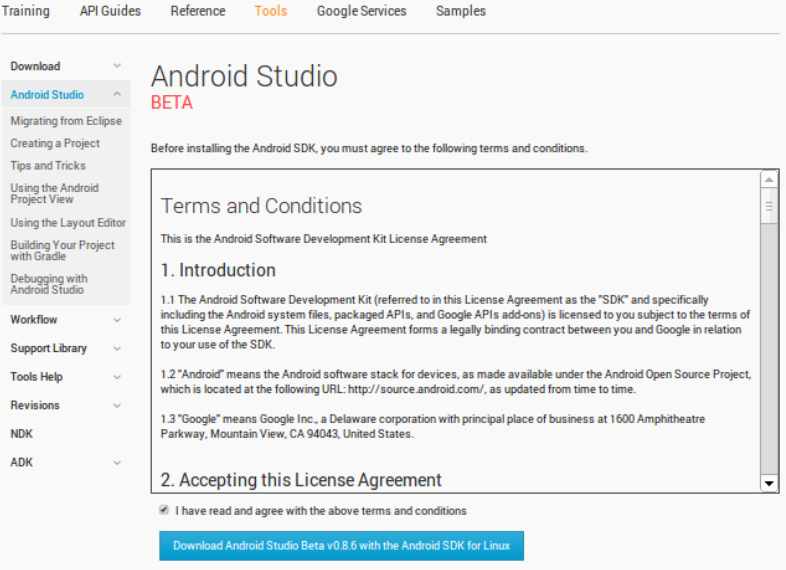
Task: Click Download Android Studio Beta v0.8.6 button
Action: point(341,546)
